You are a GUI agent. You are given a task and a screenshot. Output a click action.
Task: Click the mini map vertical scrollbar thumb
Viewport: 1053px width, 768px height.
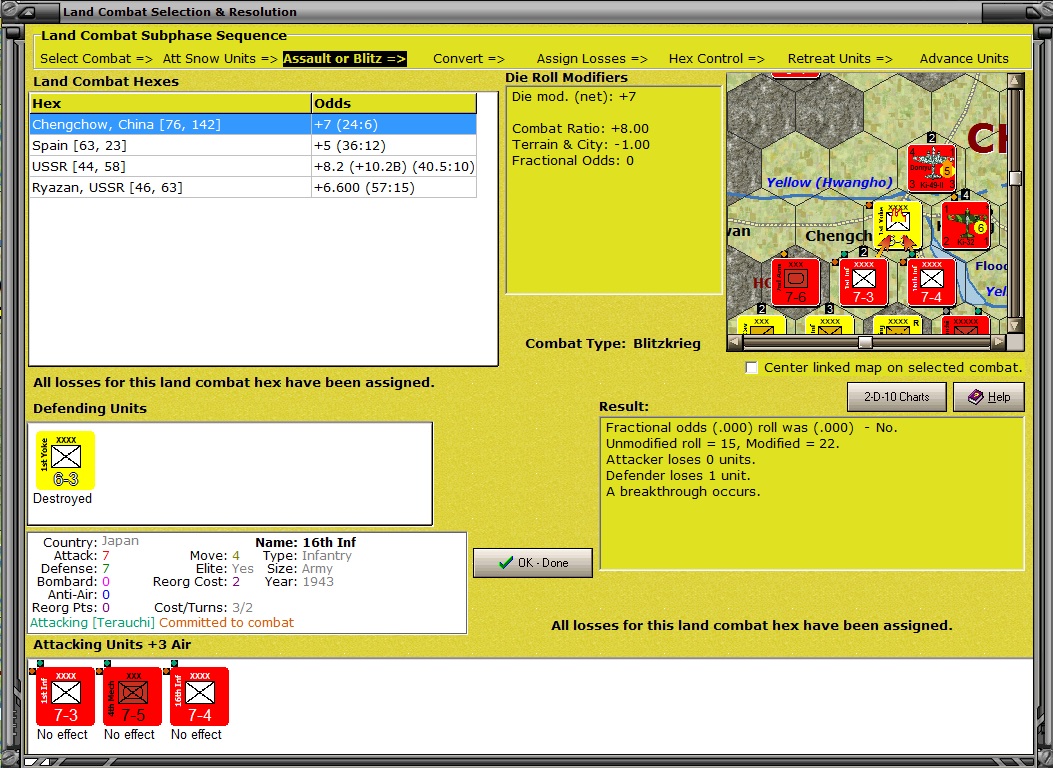pos(1015,179)
